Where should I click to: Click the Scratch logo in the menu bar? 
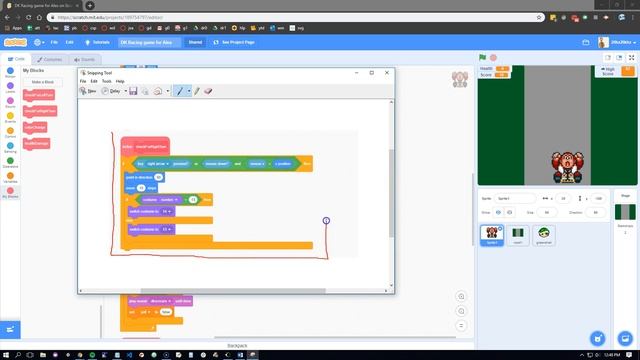(16, 42)
